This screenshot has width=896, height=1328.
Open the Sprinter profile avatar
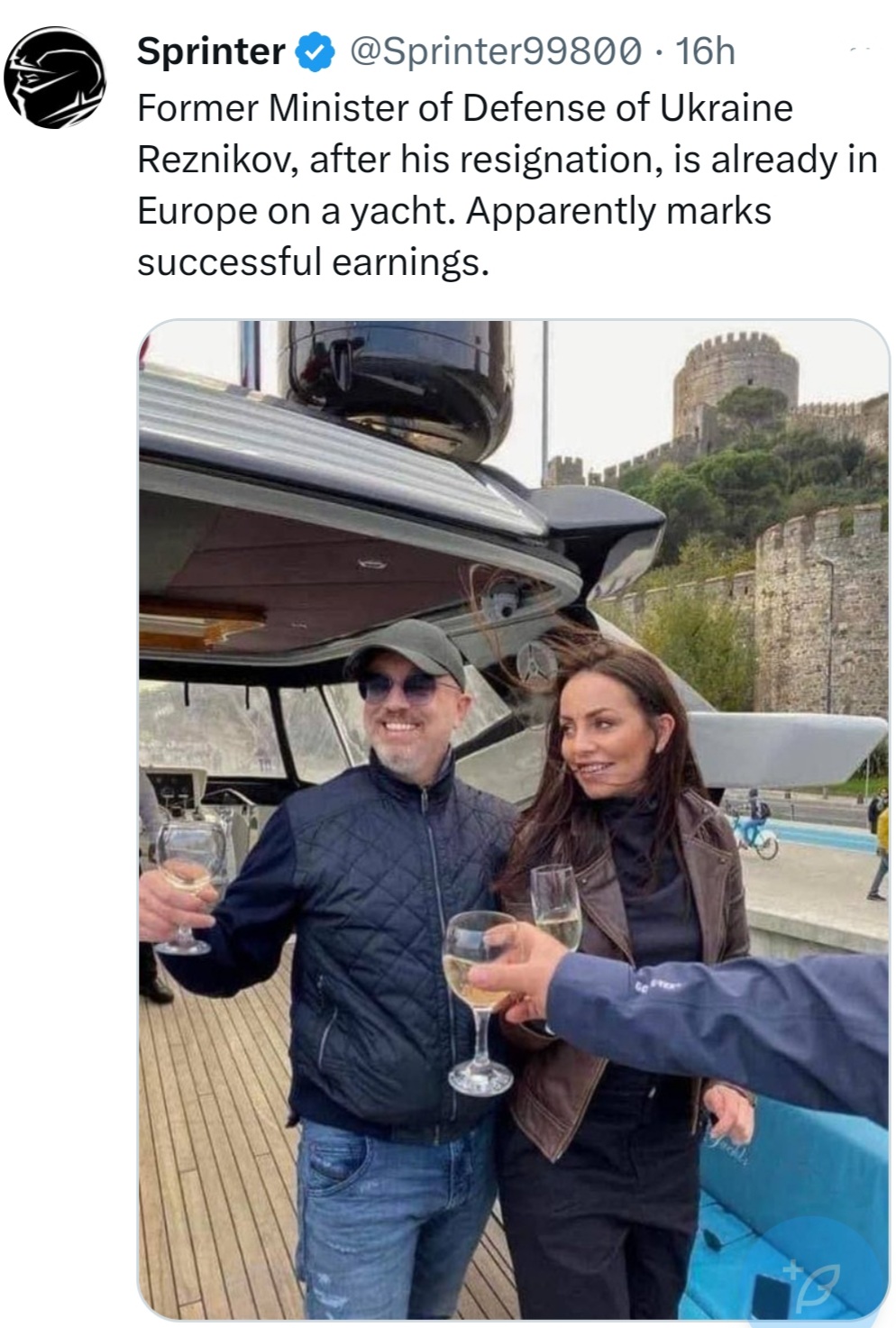pos(54,78)
